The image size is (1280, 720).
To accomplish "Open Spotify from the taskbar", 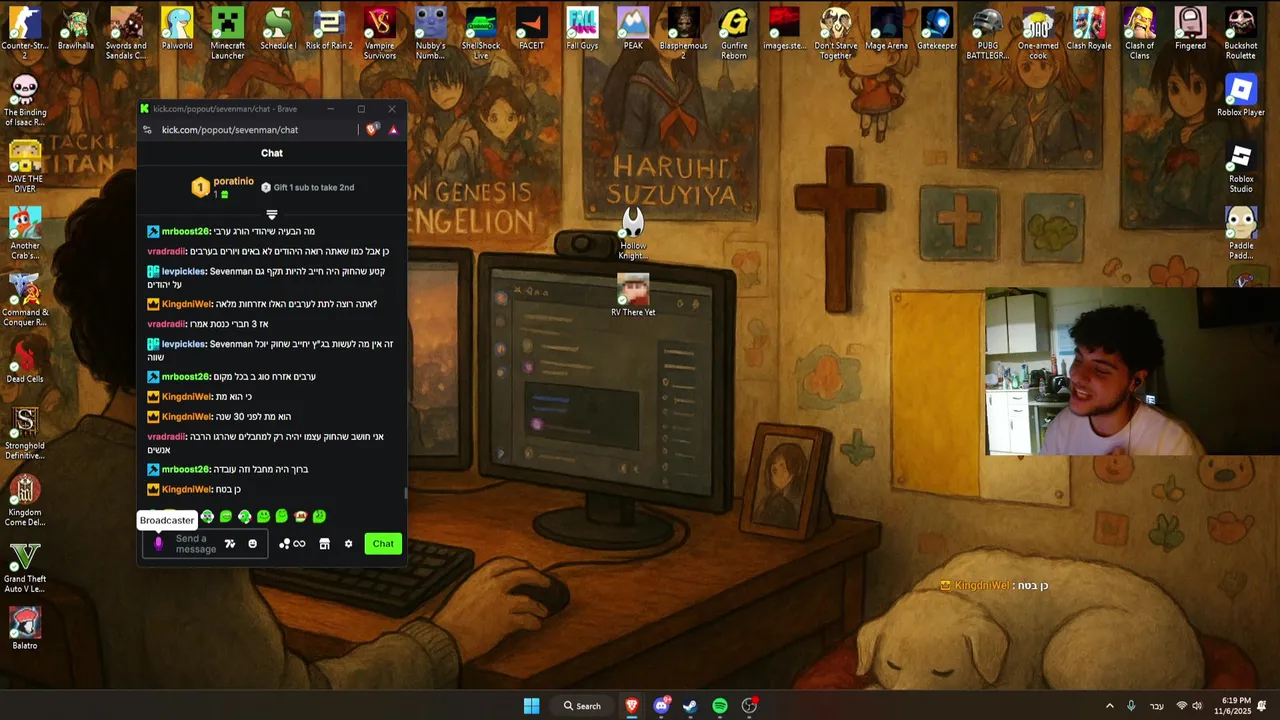I will coord(720,706).
